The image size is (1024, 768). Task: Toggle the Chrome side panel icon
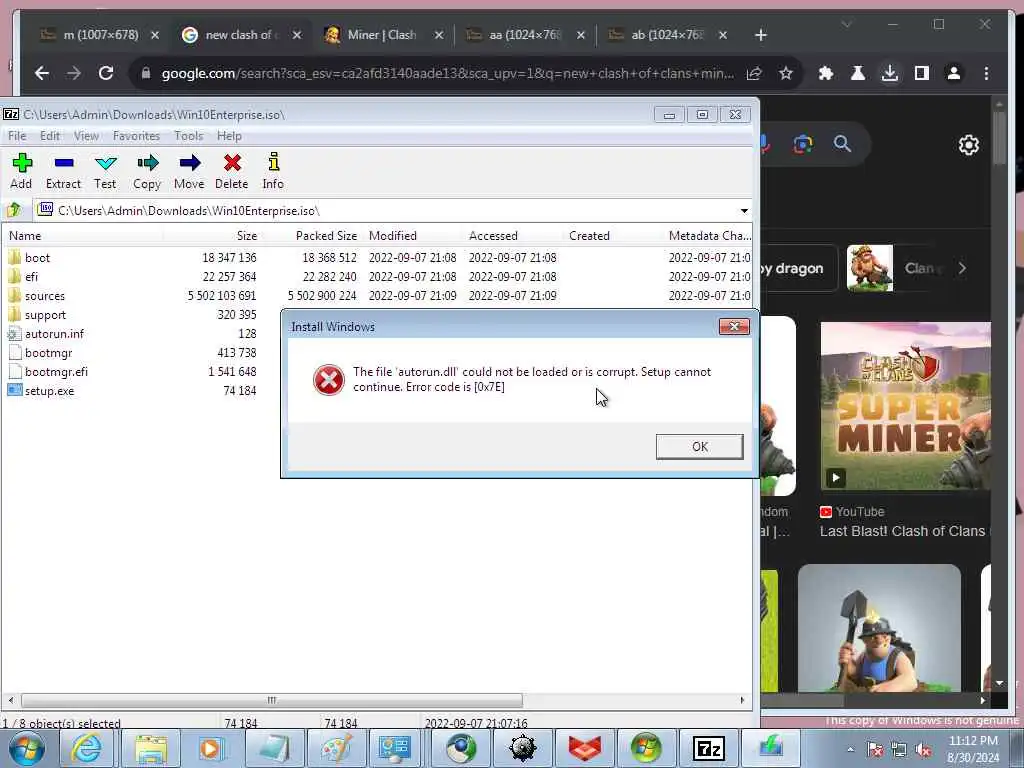coord(921,73)
